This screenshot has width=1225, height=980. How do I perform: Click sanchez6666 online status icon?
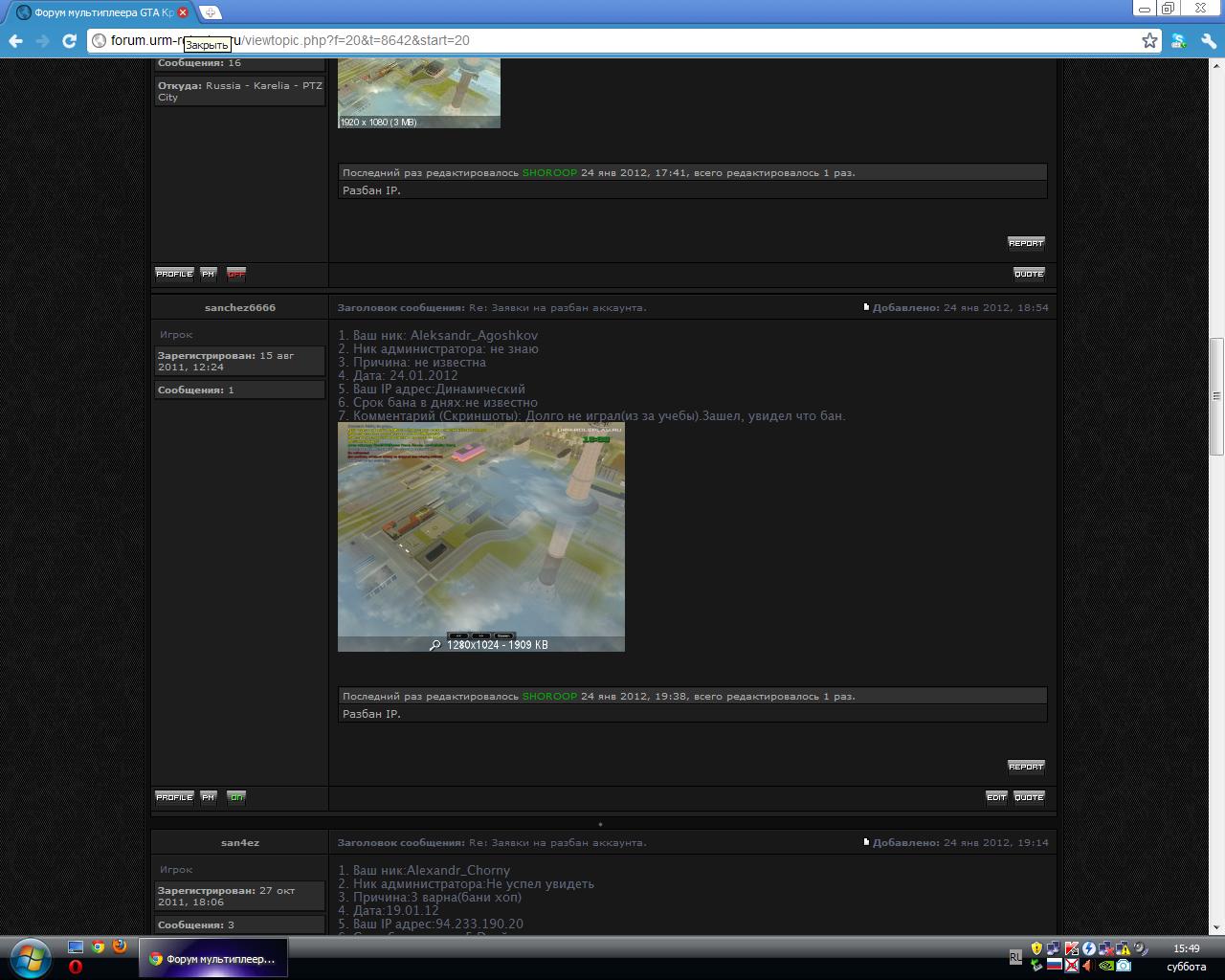(236, 797)
